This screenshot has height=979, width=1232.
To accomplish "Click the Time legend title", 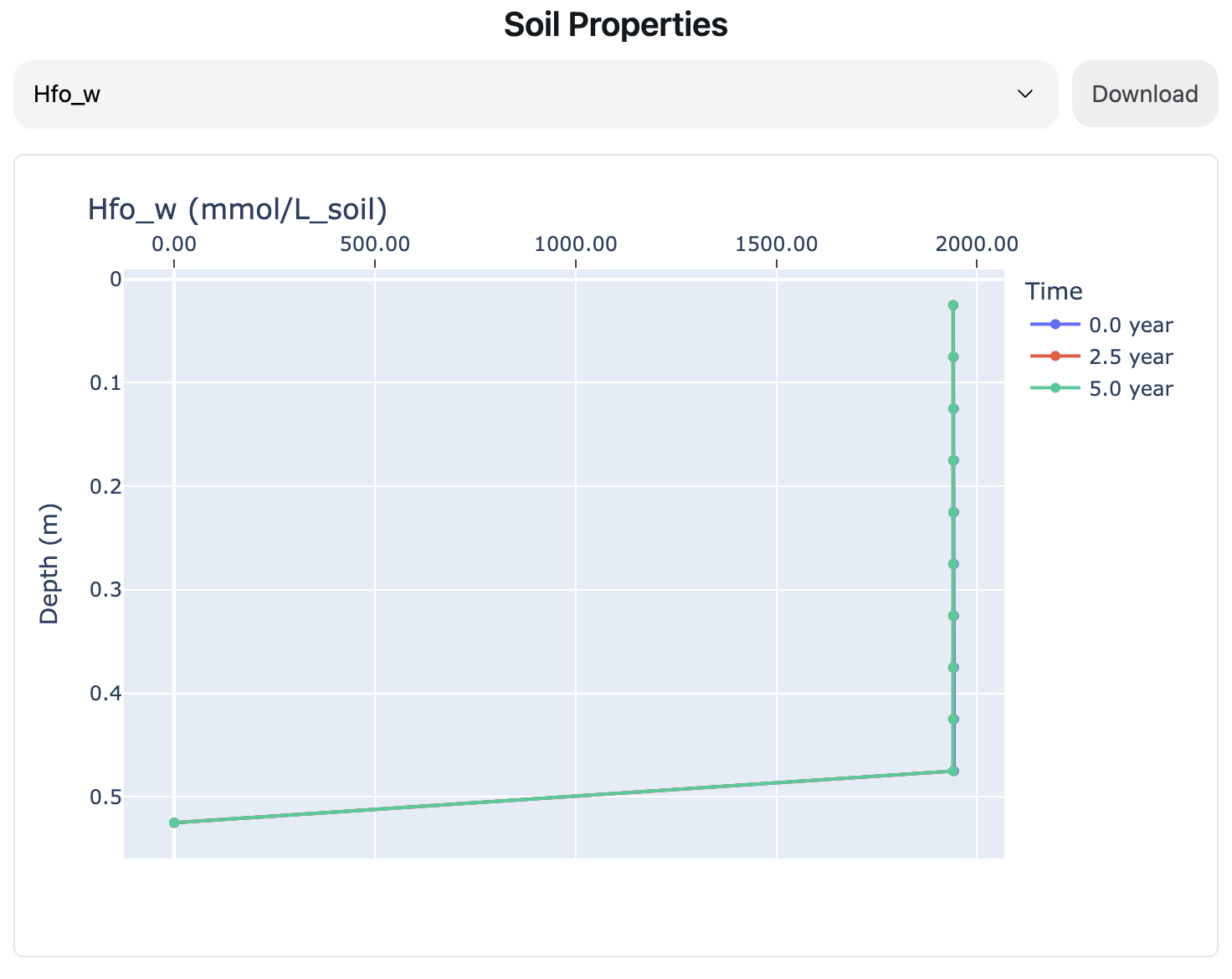I will click(1054, 291).
